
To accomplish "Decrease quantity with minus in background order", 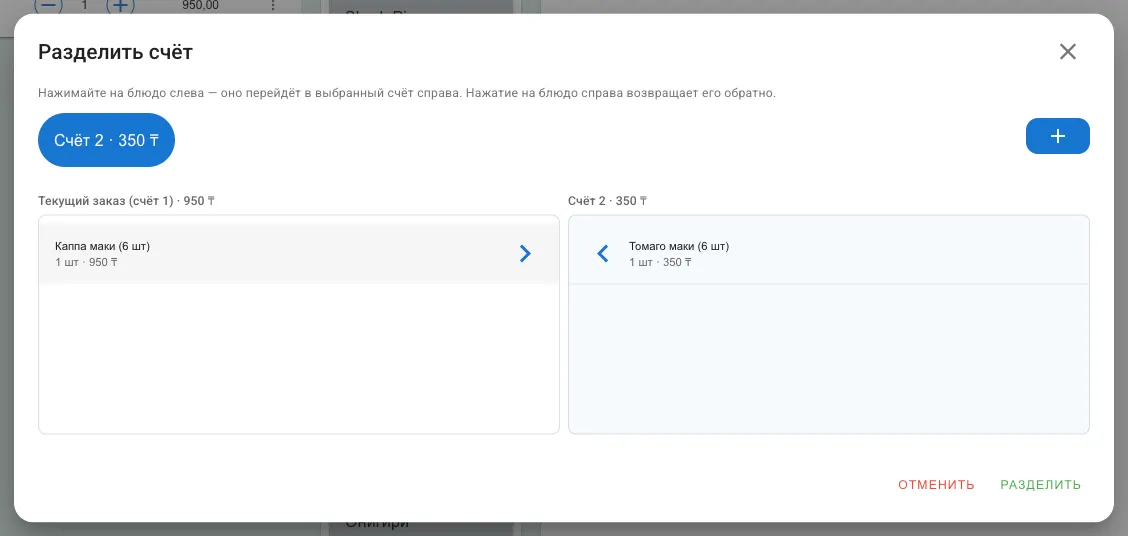I will [x=48, y=6].
